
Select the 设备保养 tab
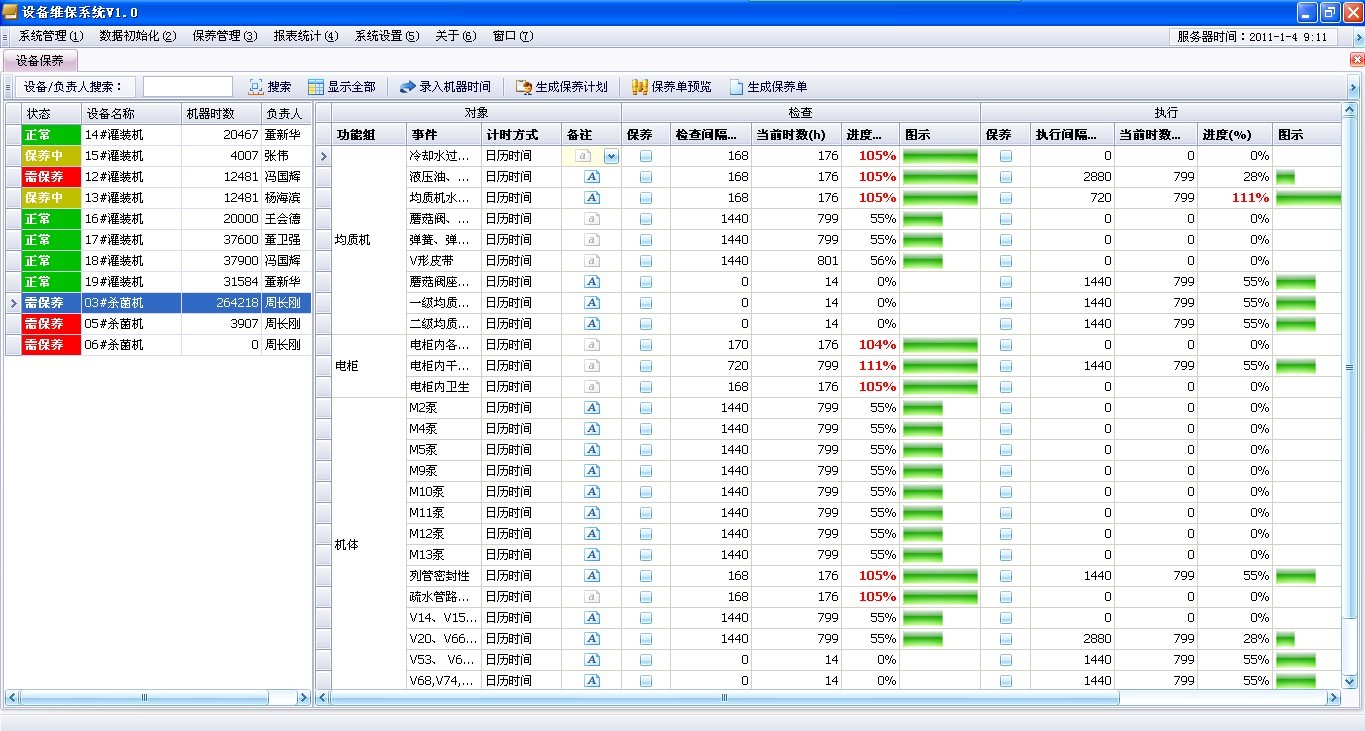(x=40, y=60)
